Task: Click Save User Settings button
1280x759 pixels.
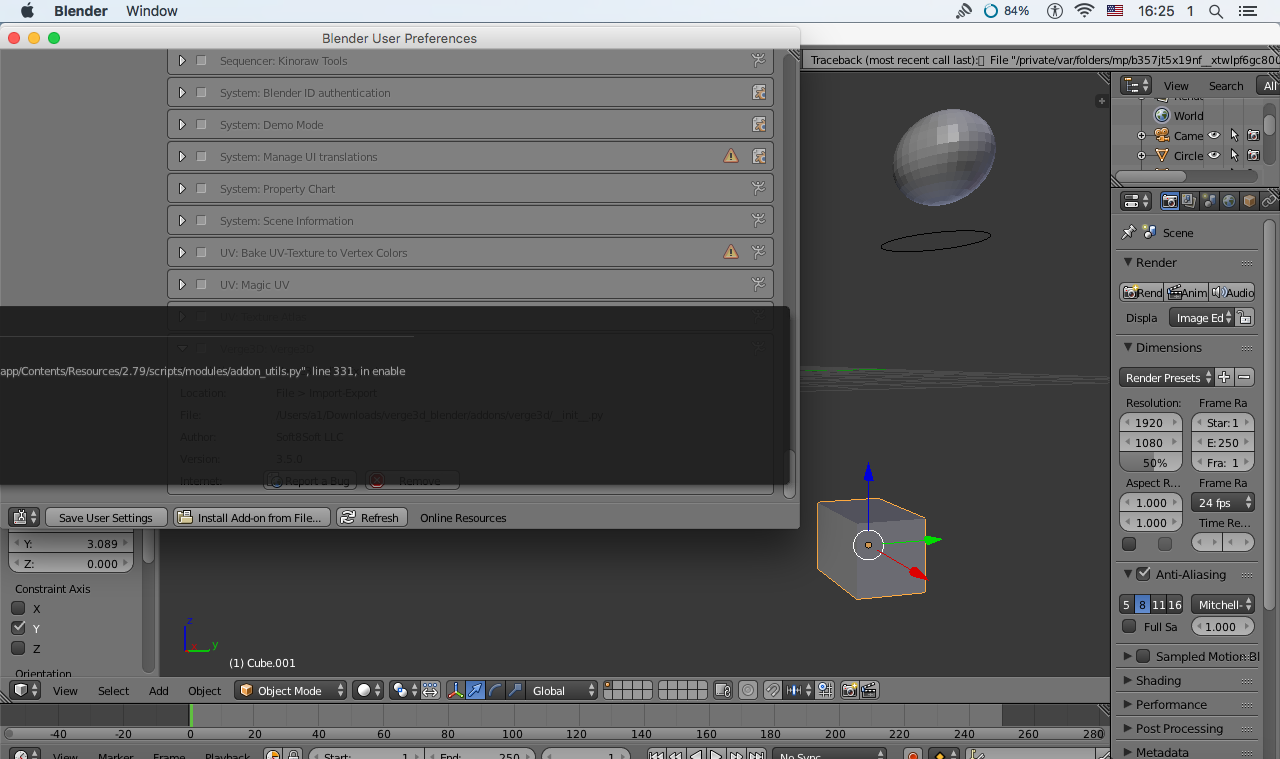Action: tap(105, 517)
